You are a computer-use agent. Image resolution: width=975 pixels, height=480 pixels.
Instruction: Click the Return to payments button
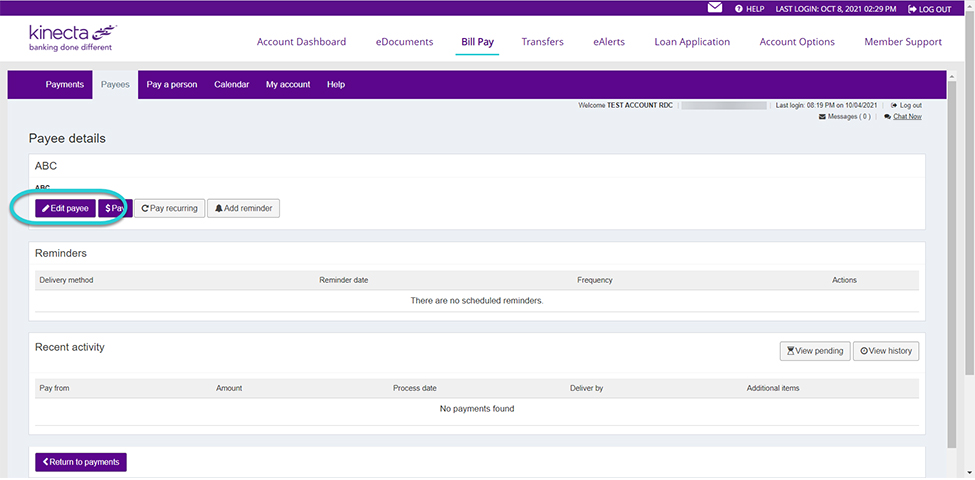pos(81,463)
